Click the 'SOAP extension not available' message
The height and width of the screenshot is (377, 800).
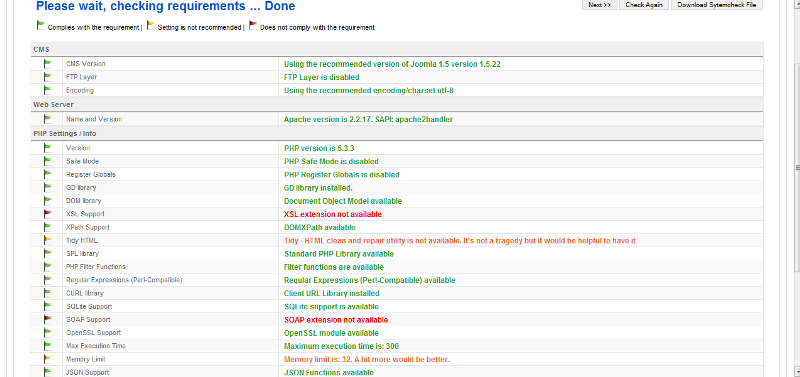(x=336, y=320)
